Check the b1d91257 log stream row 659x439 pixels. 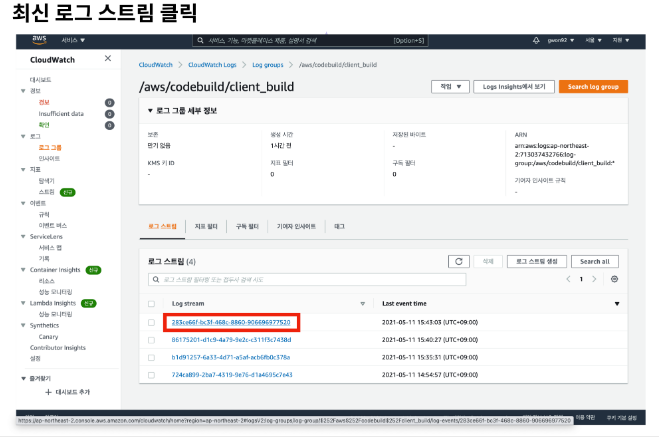(151, 358)
